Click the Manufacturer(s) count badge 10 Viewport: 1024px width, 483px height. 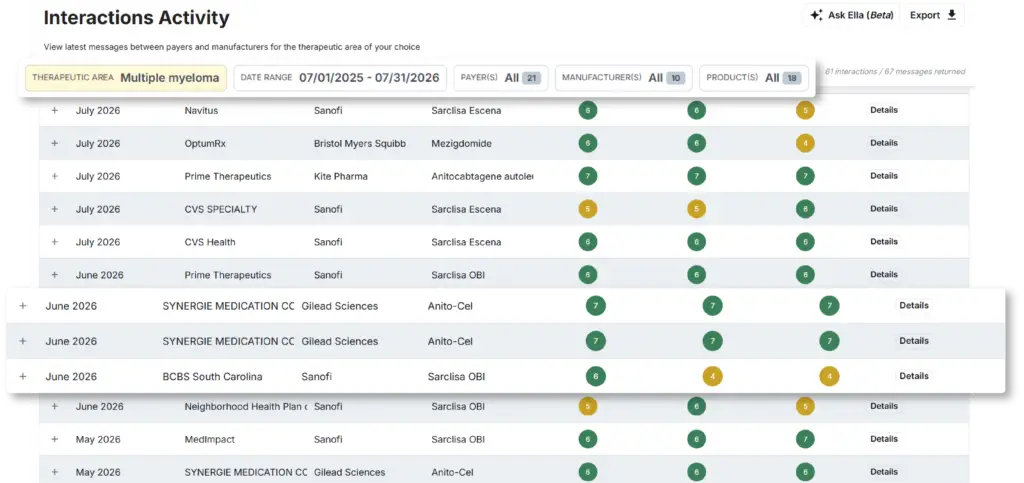click(x=676, y=78)
